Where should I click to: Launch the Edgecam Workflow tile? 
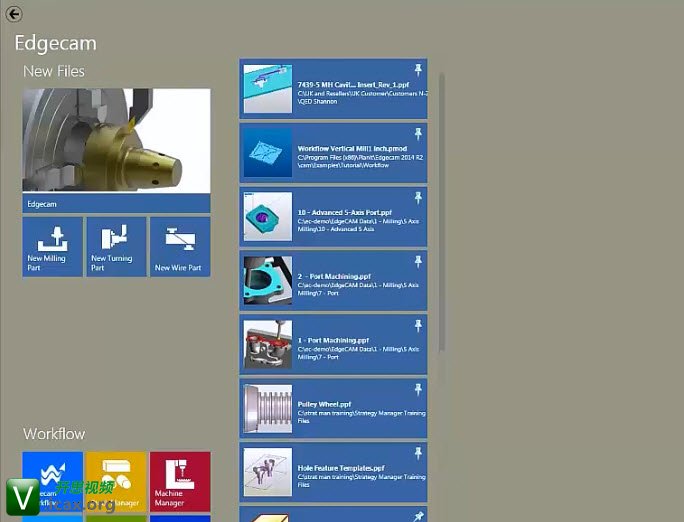(52, 481)
